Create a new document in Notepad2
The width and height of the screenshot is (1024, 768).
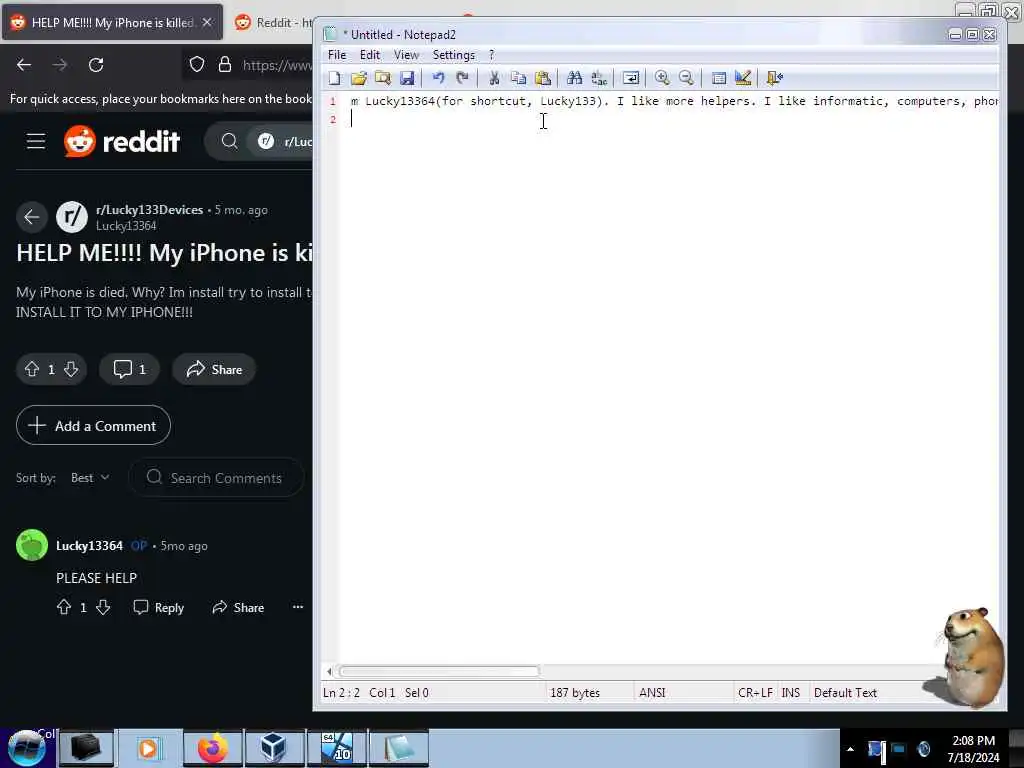coord(334,78)
